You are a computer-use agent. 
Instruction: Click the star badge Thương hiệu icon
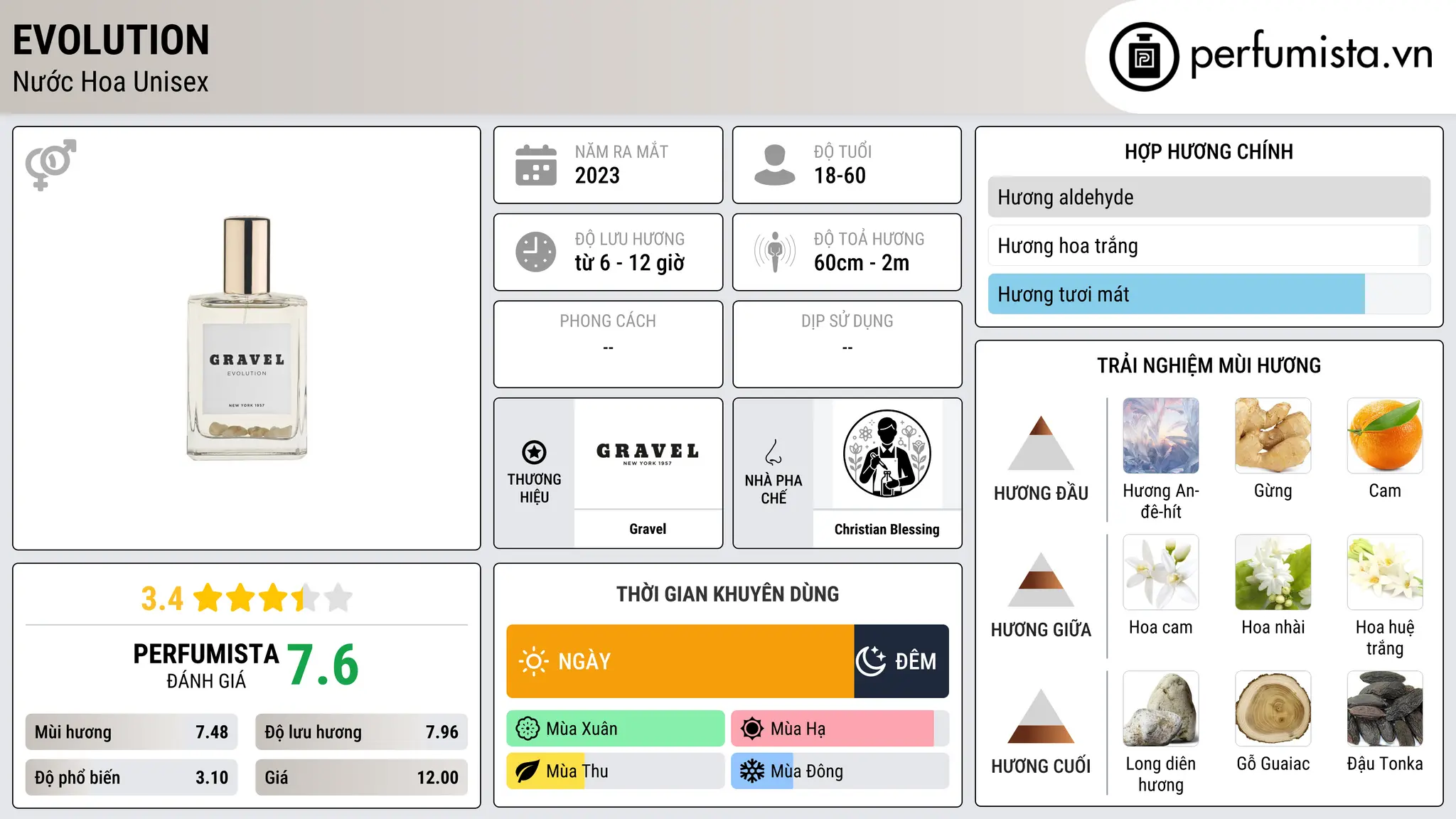(x=534, y=452)
